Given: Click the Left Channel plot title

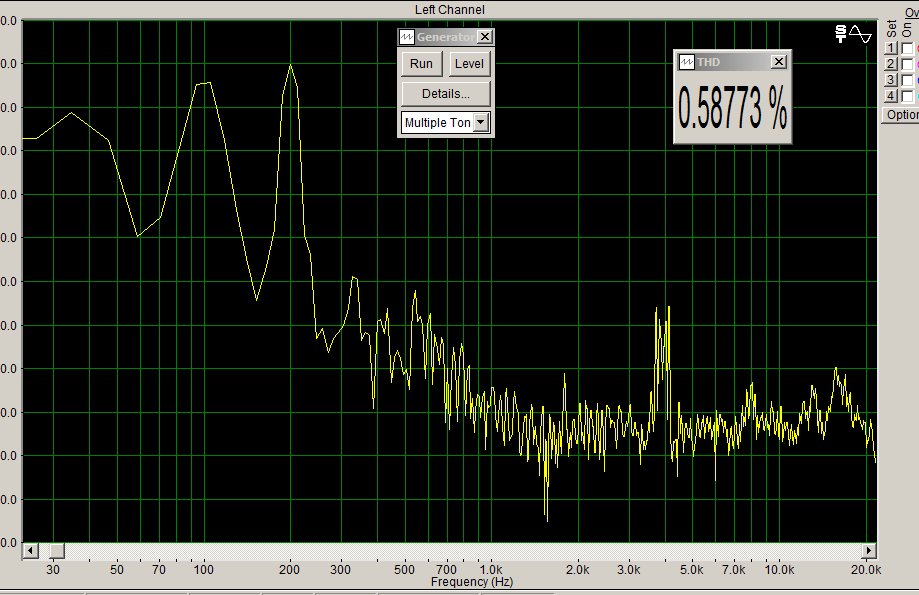Looking at the screenshot, I should click(450, 10).
